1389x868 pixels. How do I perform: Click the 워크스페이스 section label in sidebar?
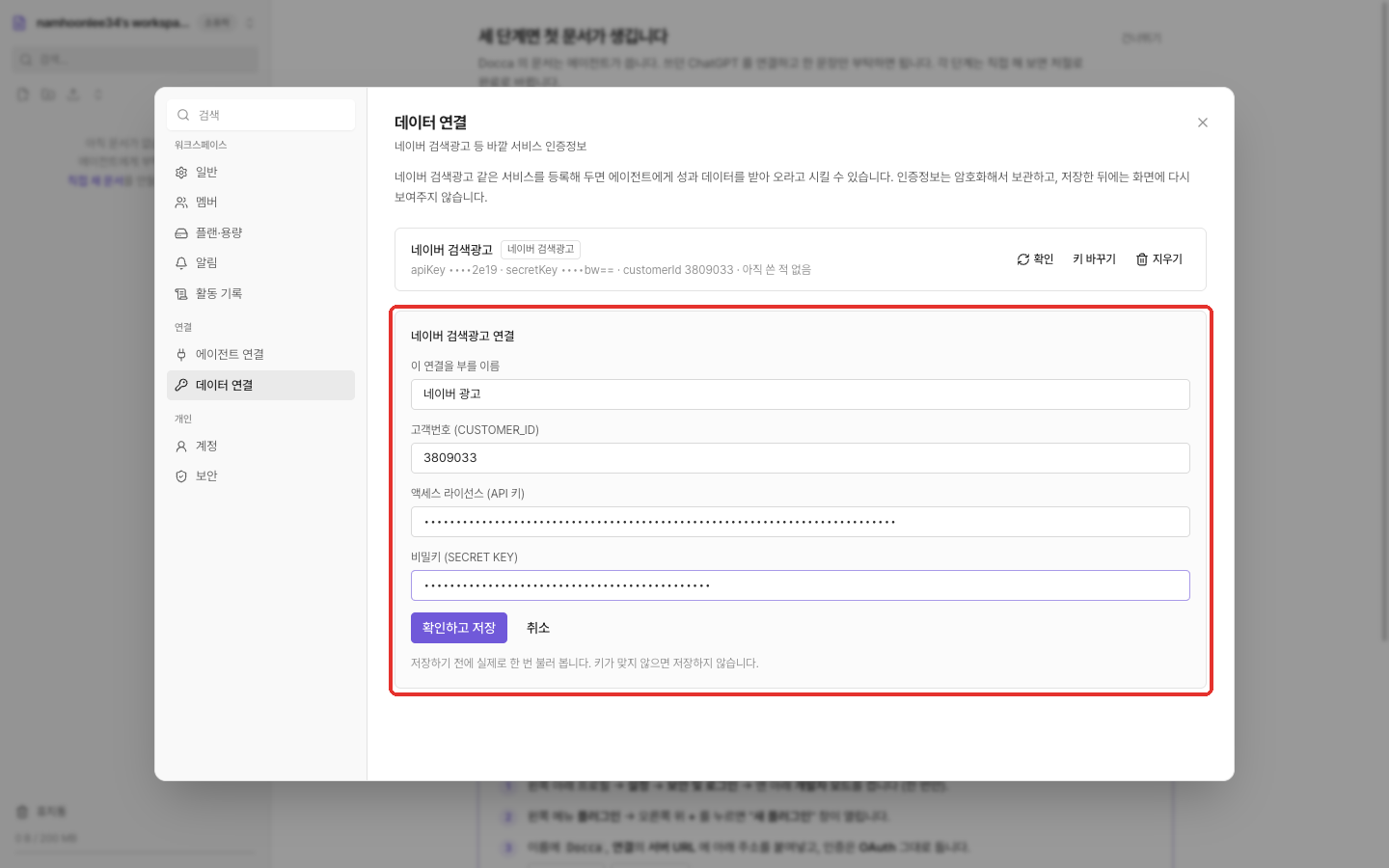201,145
